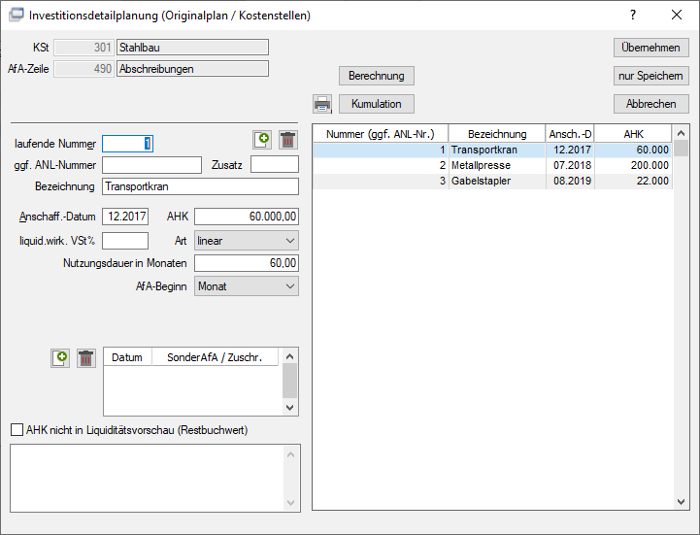The height and width of the screenshot is (535, 700).
Task: Click the Anschaff.-Datum field 12.2017
Action: click(125, 217)
